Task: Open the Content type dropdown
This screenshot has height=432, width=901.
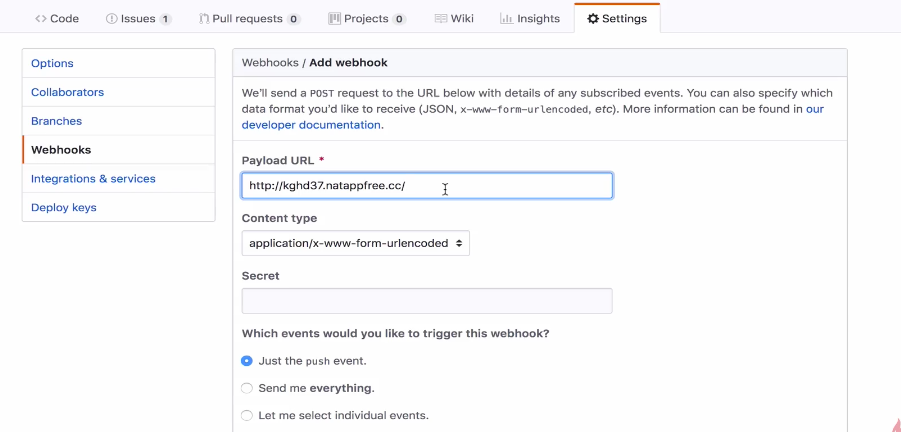Action: pyautogui.click(x=356, y=243)
